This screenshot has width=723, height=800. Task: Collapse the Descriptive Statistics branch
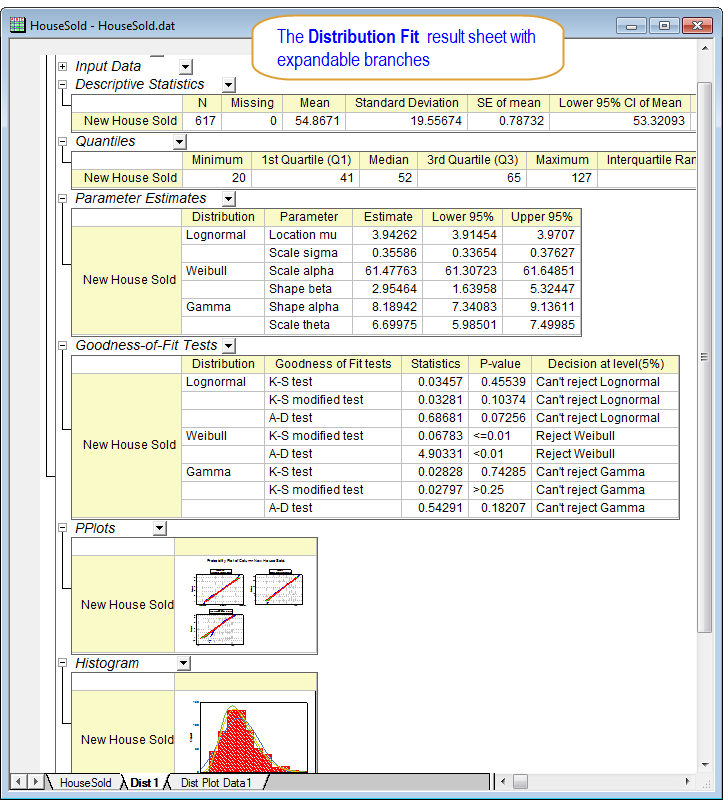62,85
